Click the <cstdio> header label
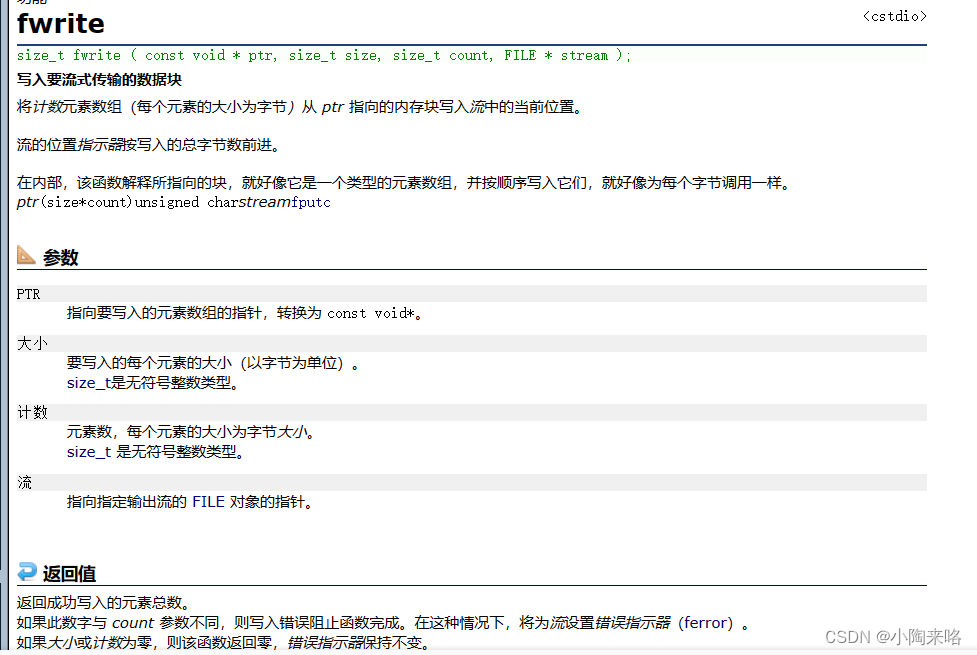The height and width of the screenshot is (655, 977). pos(895,16)
